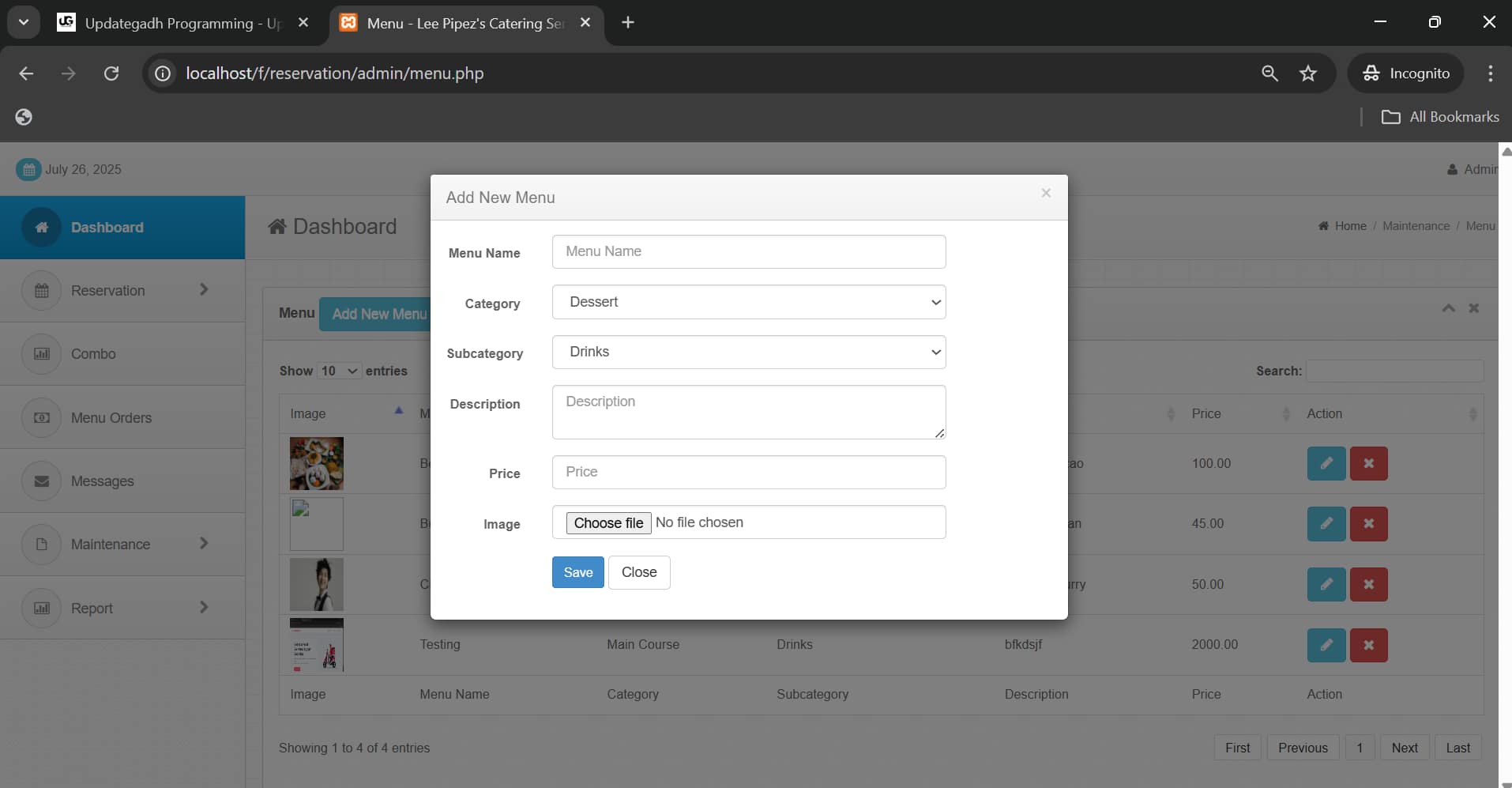1512x788 pixels.
Task: Click the red delete icon for the 45.00 row
Action: pos(1368,524)
